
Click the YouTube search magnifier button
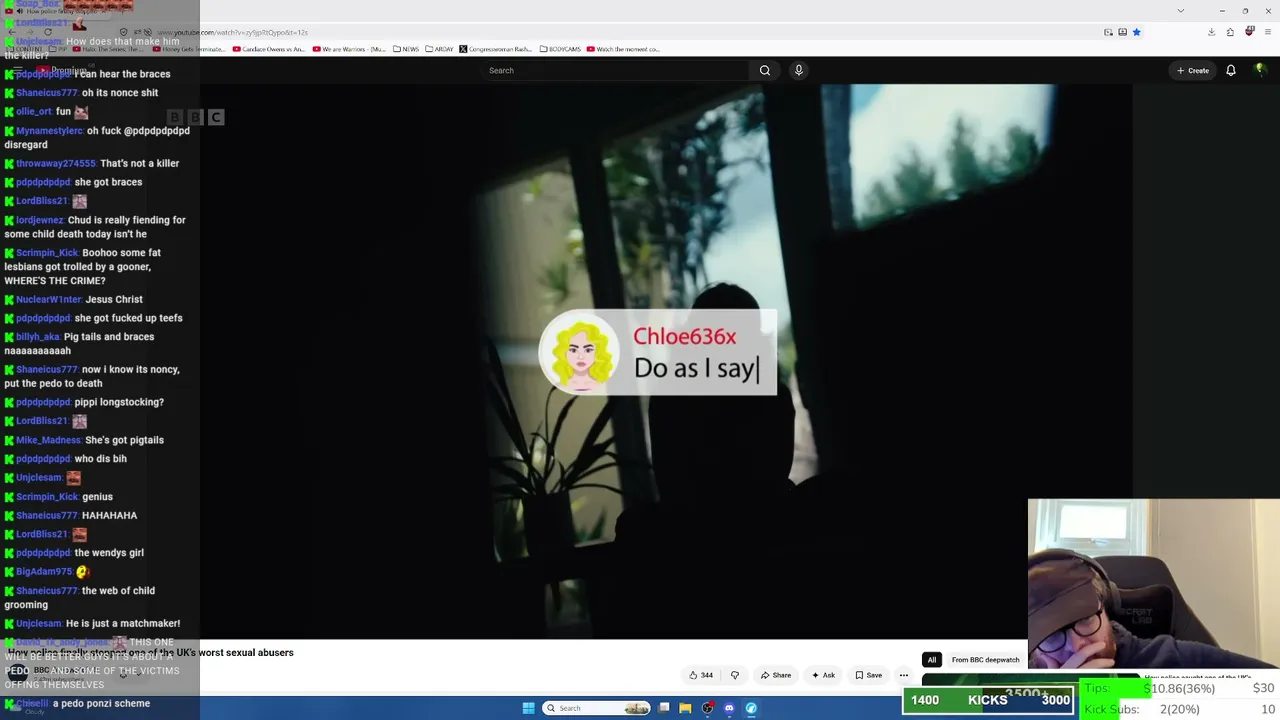[765, 70]
